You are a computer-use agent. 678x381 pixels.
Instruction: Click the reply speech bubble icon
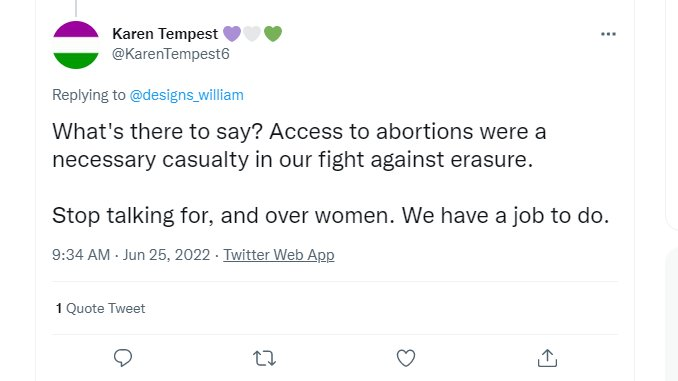[x=123, y=358]
